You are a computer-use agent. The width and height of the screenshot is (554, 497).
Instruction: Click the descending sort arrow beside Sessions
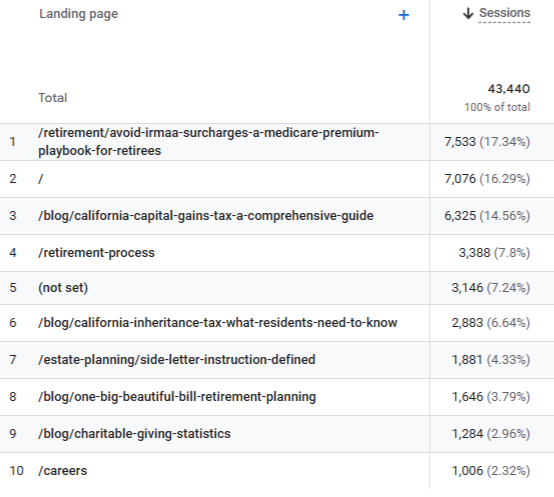coord(468,13)
